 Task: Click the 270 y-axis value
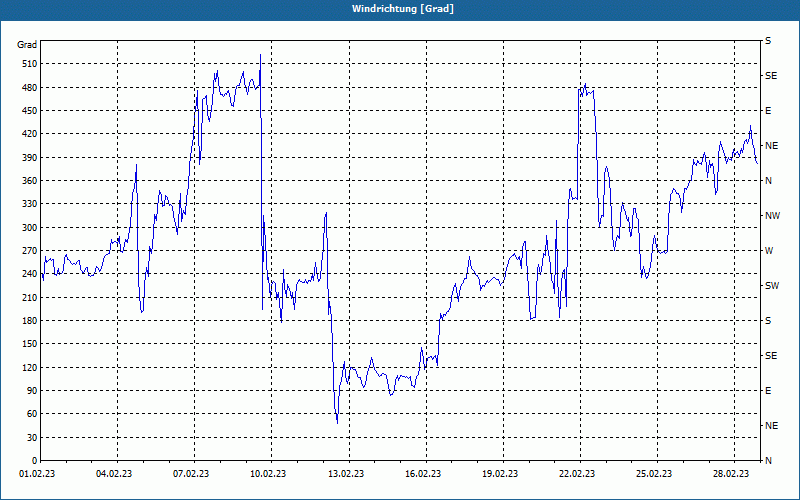[30, 251]
